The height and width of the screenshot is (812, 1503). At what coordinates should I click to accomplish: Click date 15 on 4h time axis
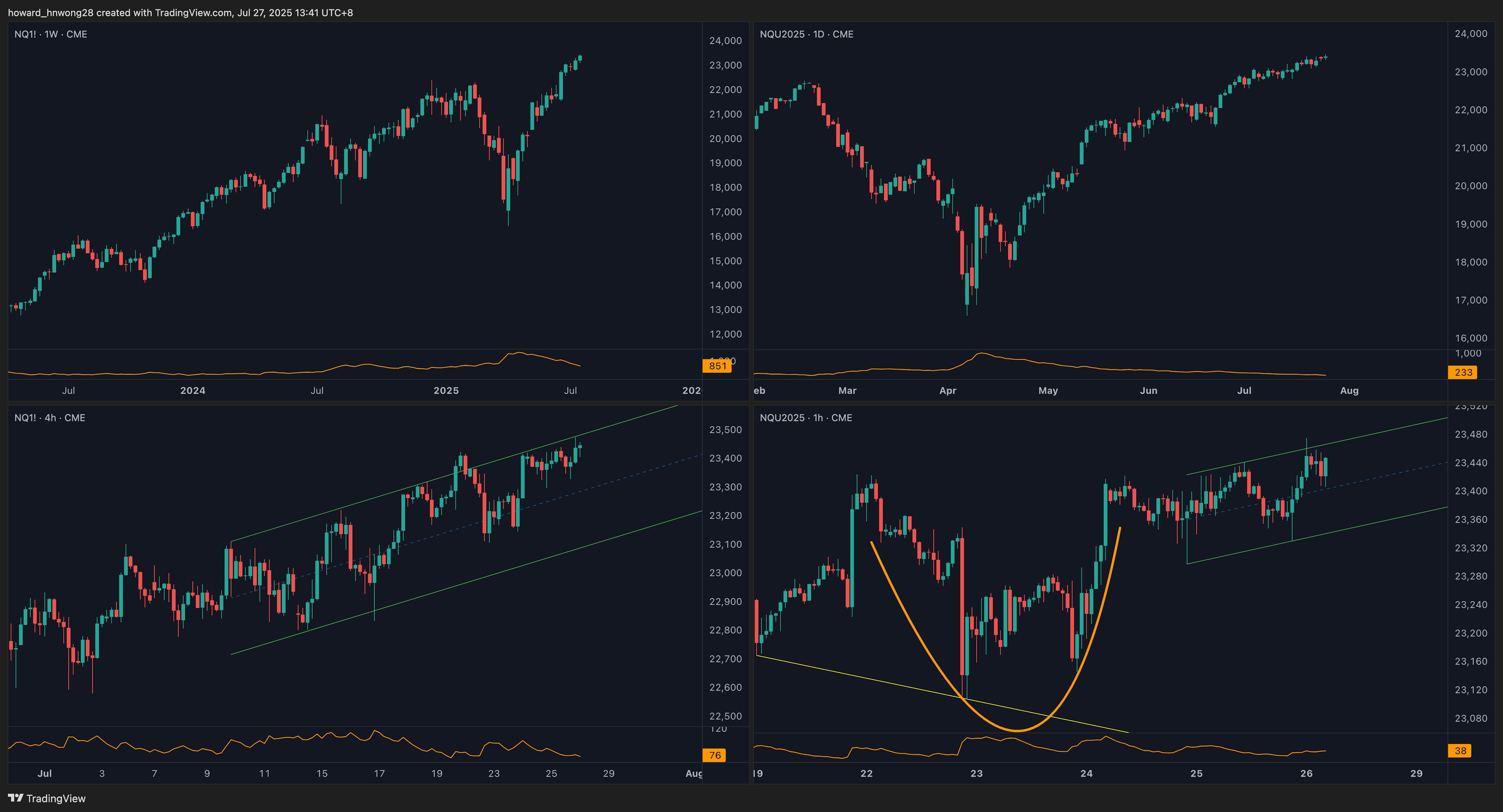321,774
